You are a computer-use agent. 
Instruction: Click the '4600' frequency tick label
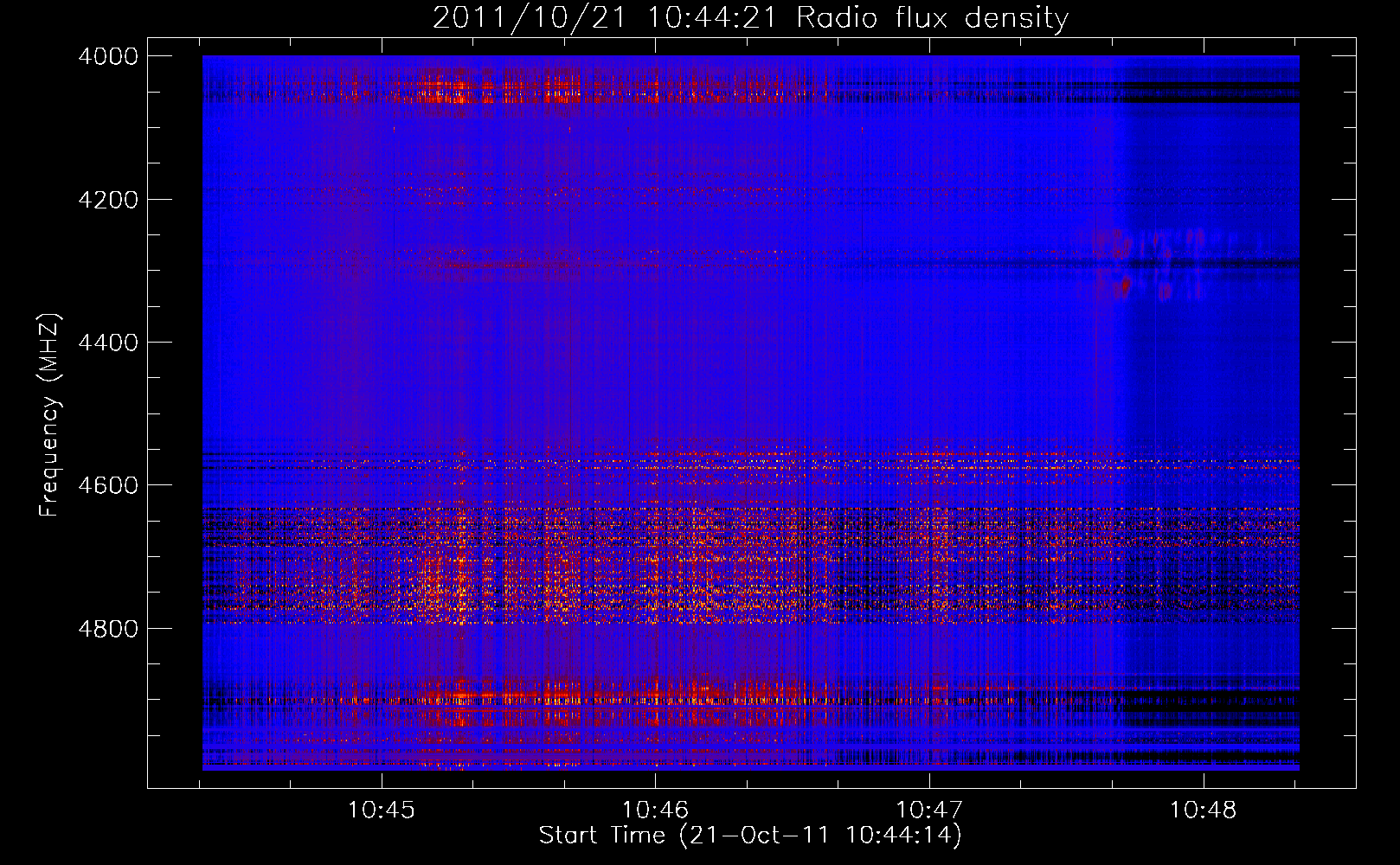pos(108,485)
